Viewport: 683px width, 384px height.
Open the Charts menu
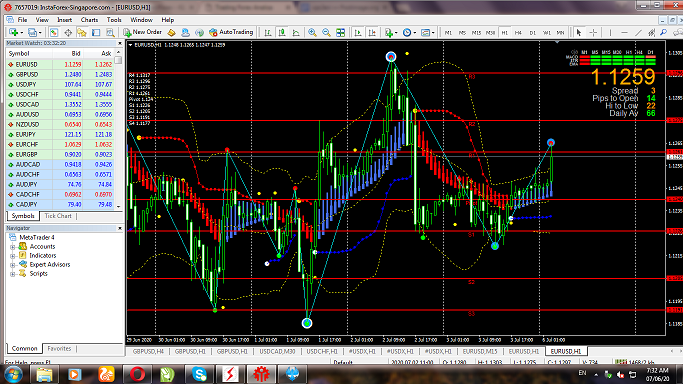[89, 20]
